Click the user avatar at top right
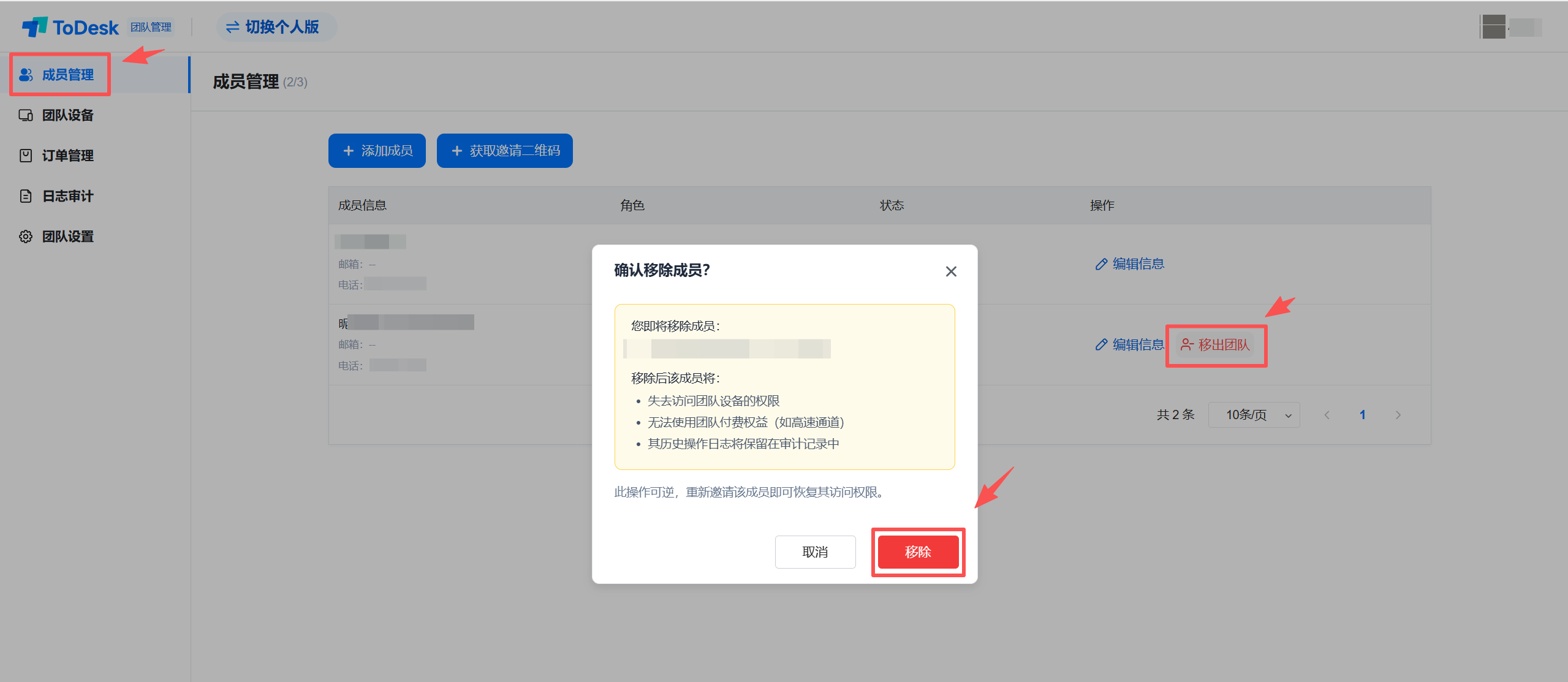 pyautogui.click(x=1493, y=27)
